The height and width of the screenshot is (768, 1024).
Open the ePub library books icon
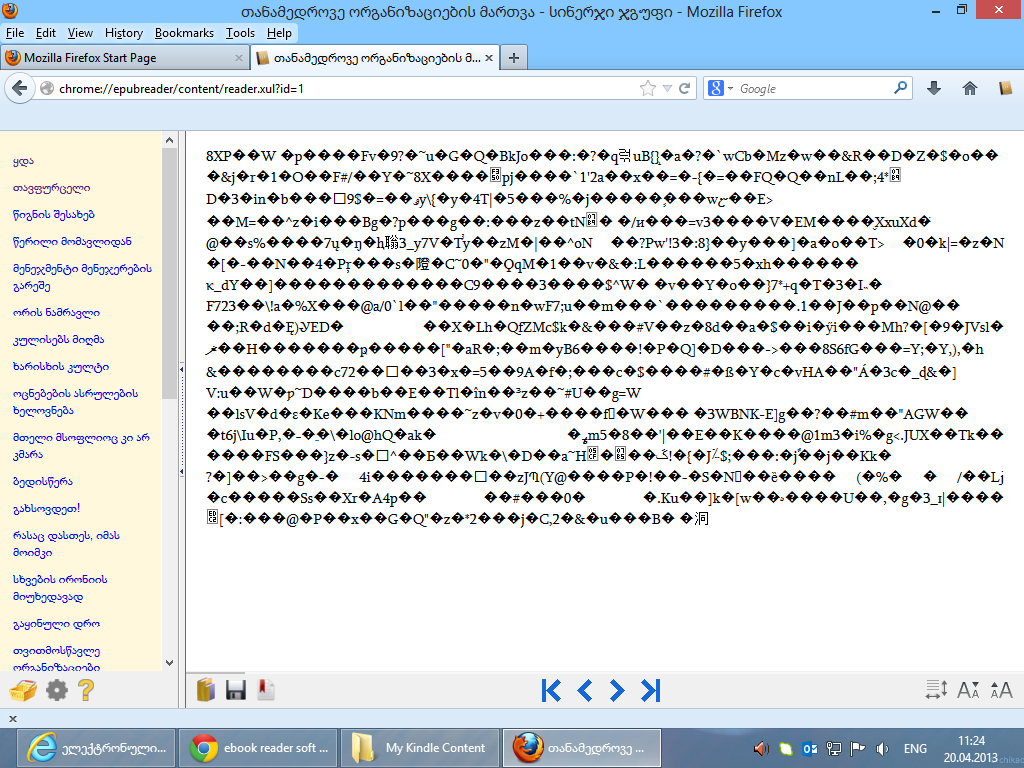click(x=206, y=690)
